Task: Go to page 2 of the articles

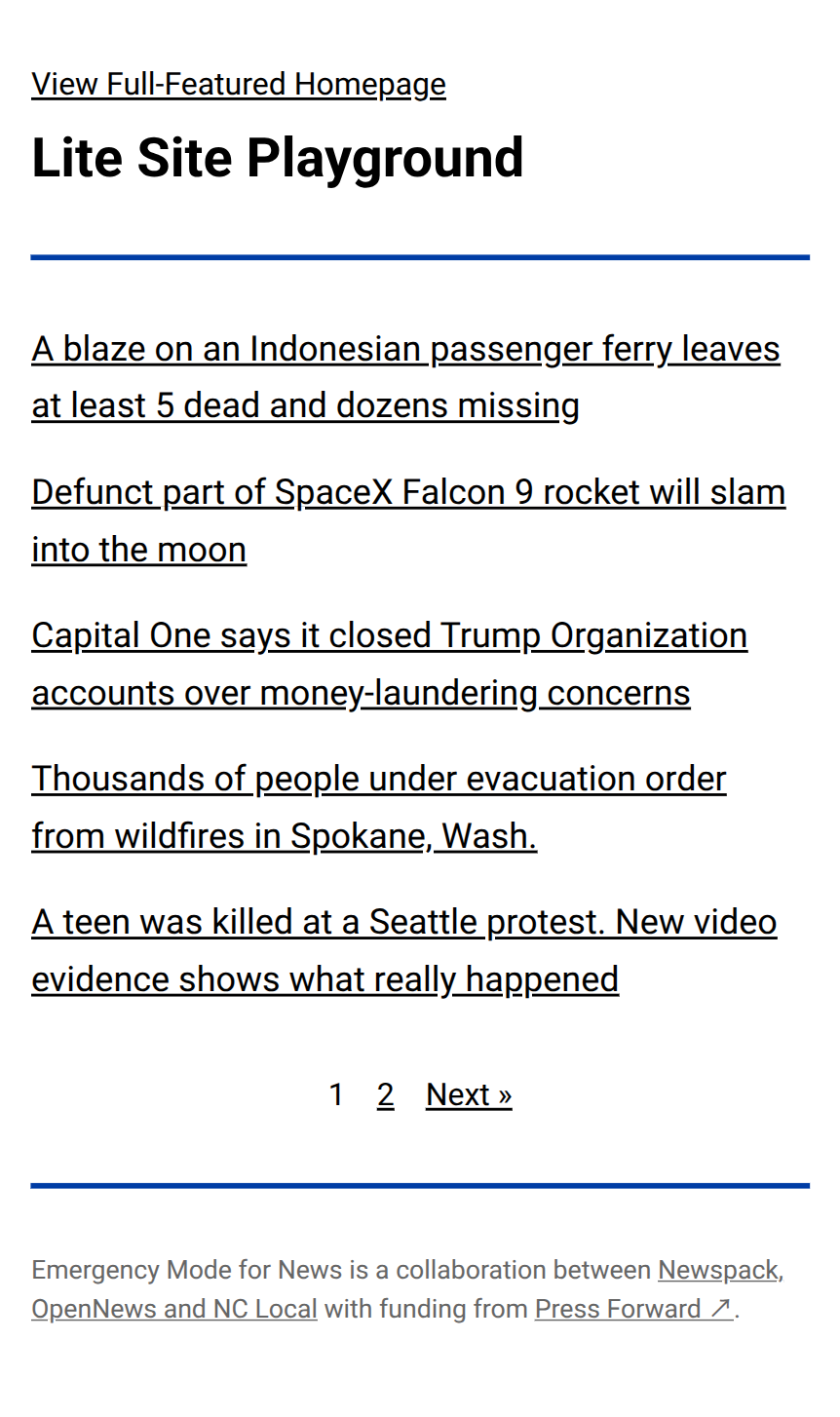Action: tap(386, 1095)
